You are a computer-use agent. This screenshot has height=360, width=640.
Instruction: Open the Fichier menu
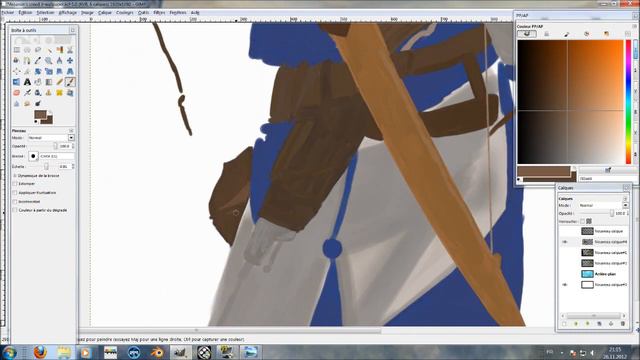click(x=7, y=13)
